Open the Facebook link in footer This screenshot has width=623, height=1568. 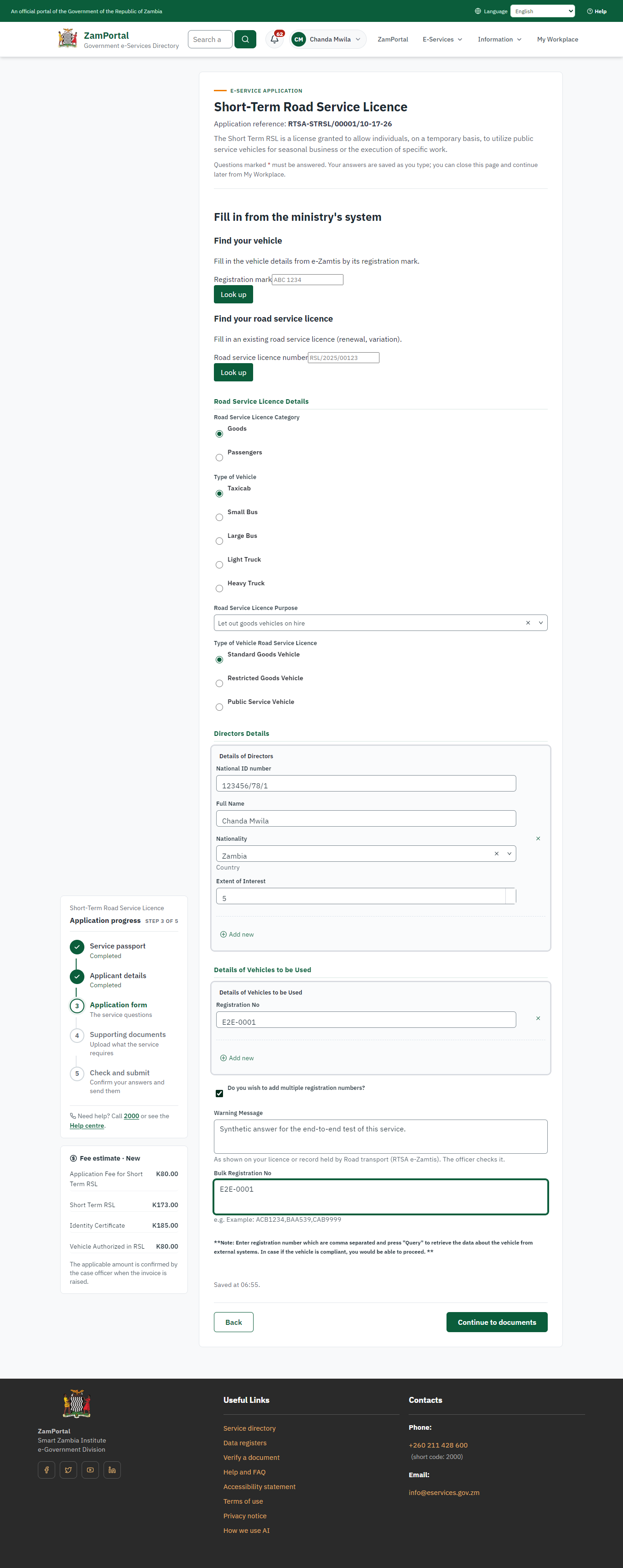tap(46, 1470)
